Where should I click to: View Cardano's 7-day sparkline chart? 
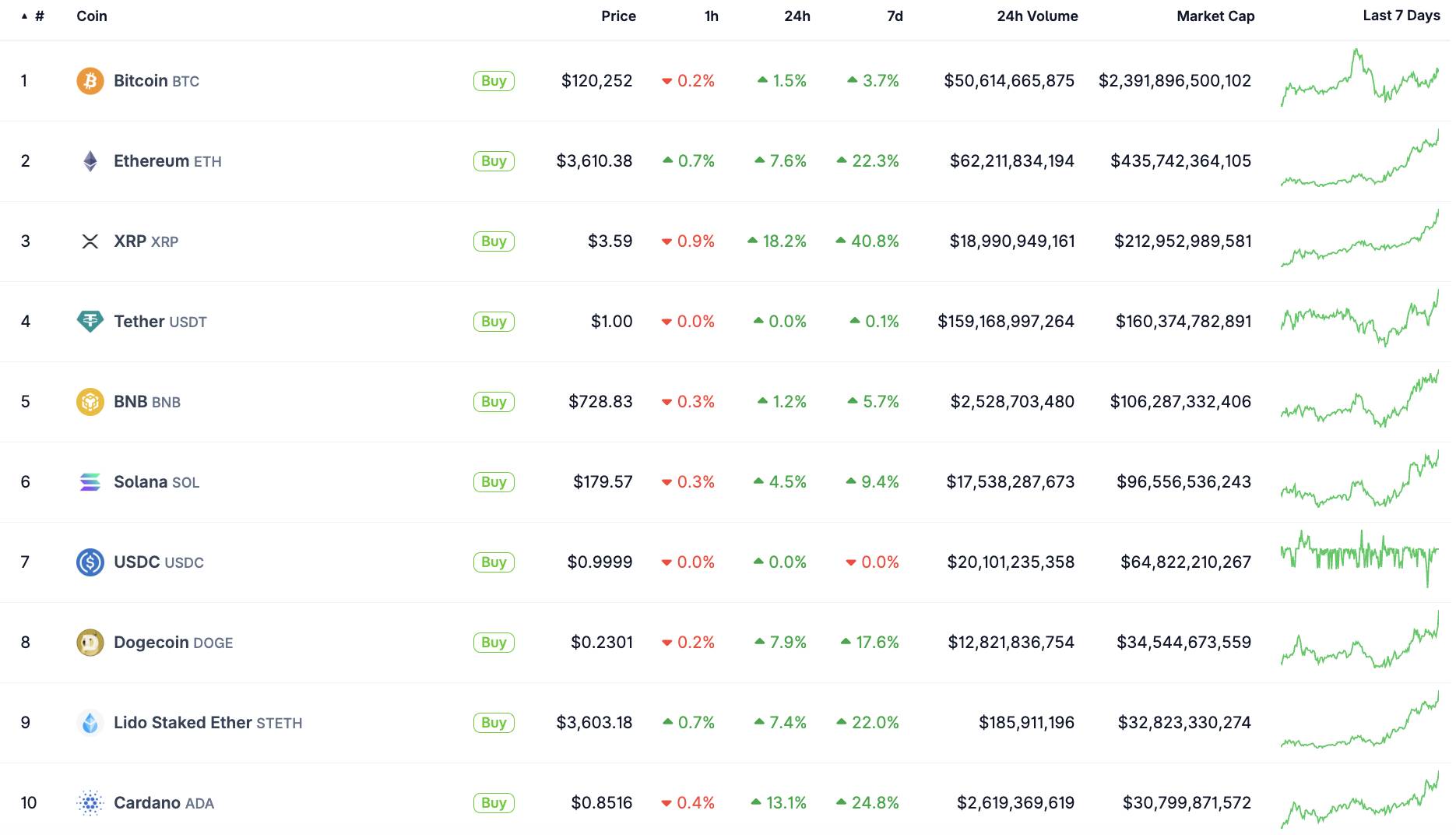pos(1359,800)
